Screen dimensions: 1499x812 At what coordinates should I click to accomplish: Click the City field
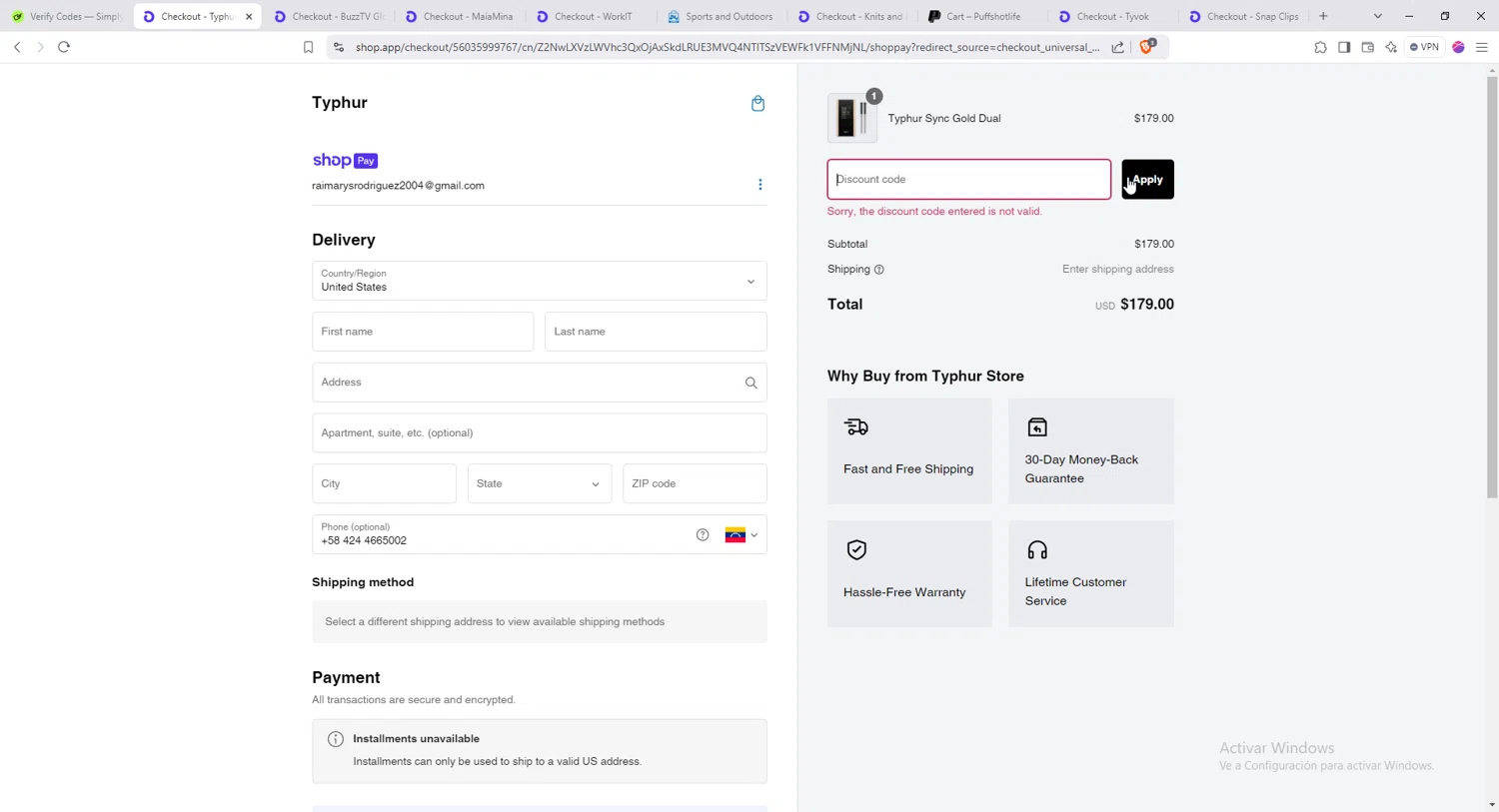click(384, 483)
